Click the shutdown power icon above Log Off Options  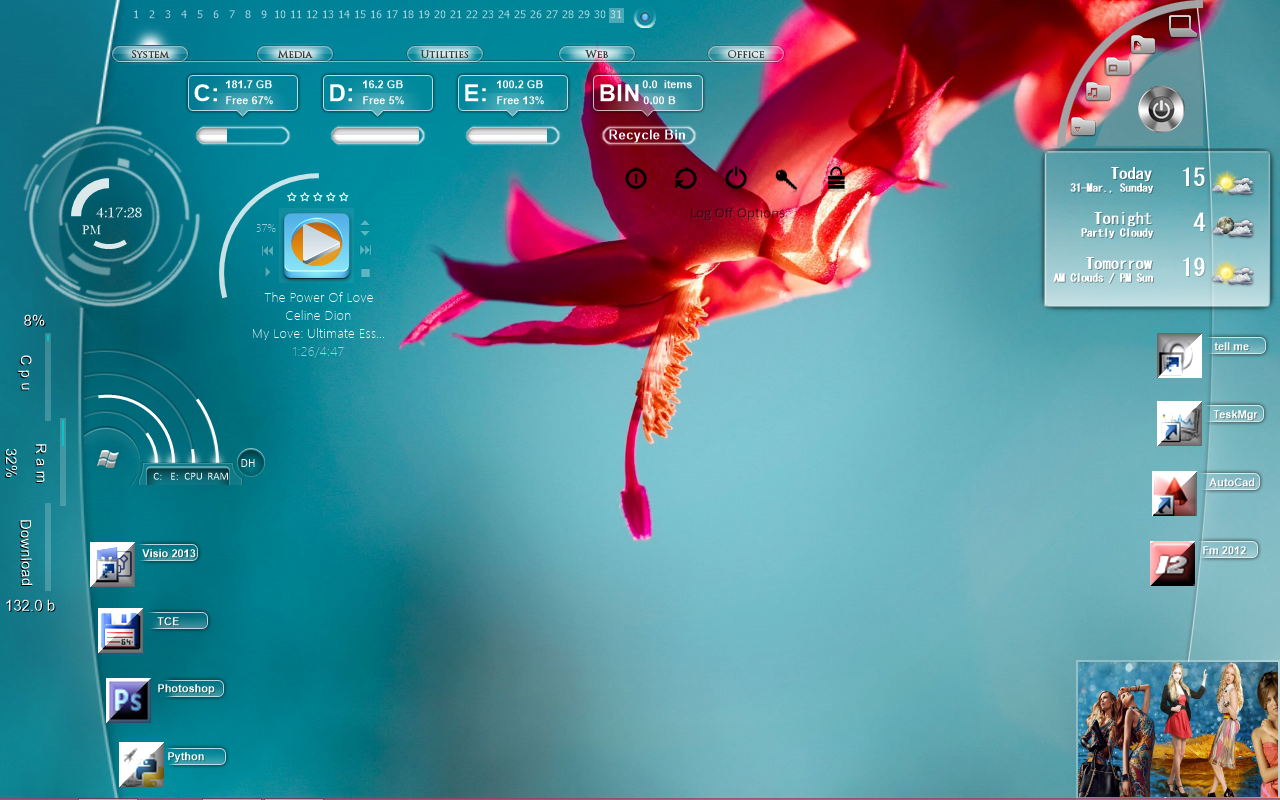click(736, 178)
